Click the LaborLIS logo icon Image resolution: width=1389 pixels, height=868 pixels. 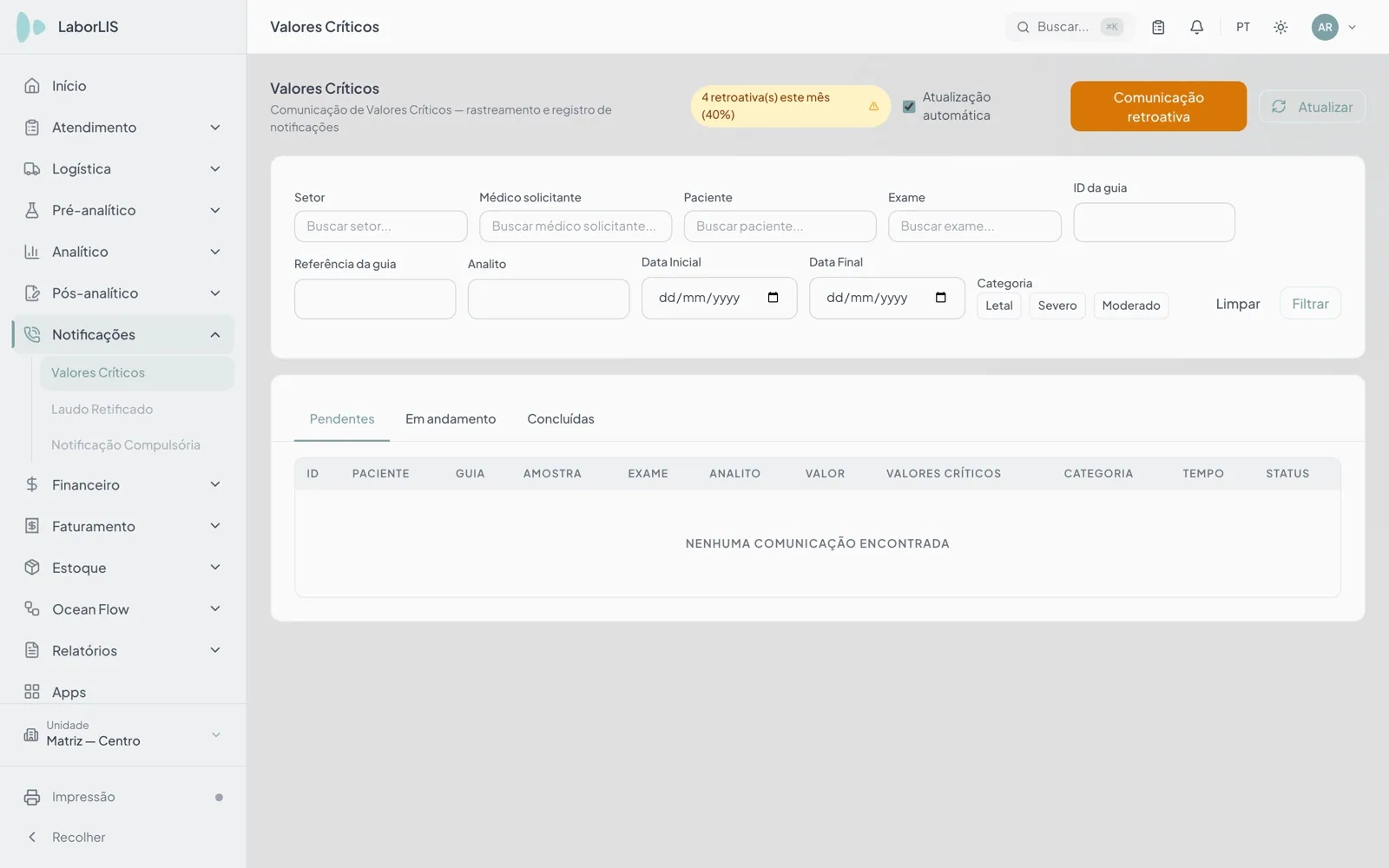tap(31, 27)
